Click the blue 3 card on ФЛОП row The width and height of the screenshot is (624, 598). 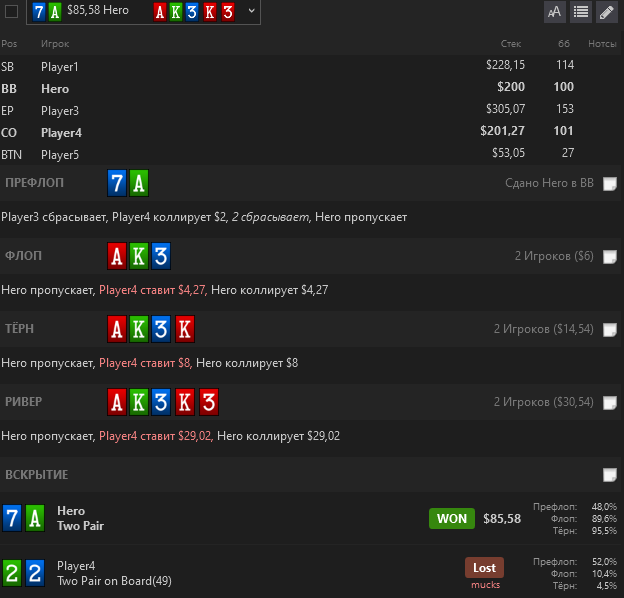click(161, 256)
